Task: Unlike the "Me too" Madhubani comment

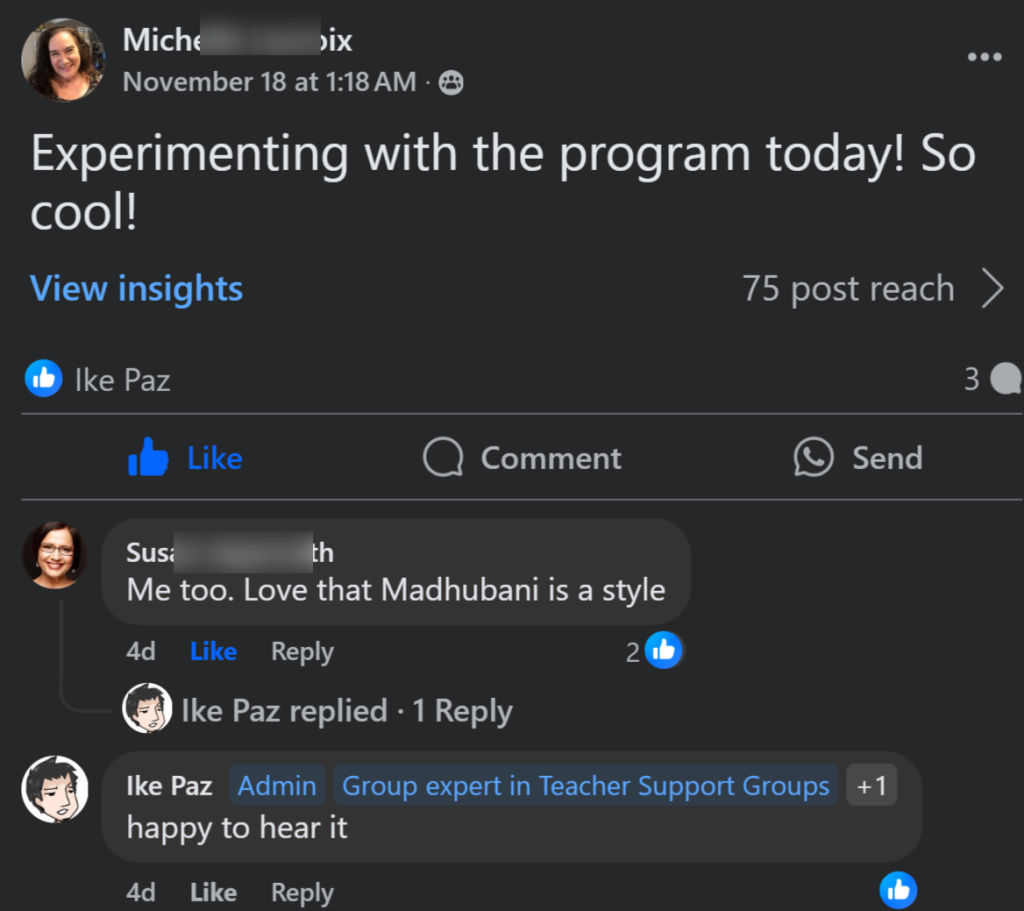Action: [213, 651]
